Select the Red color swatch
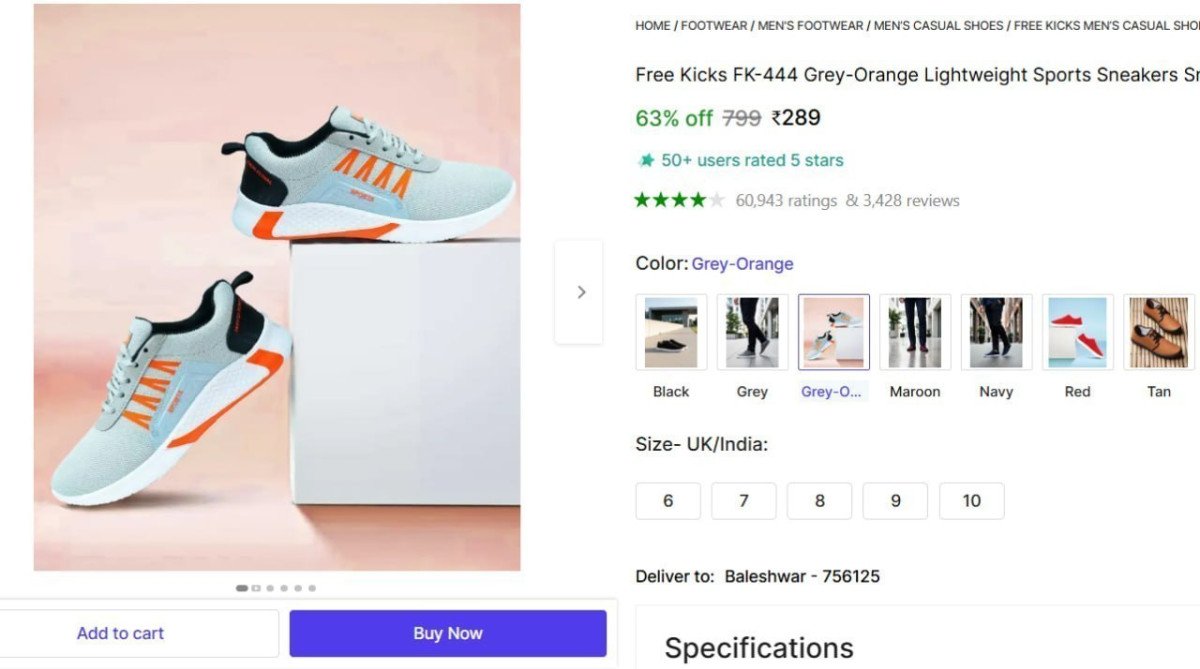 point(1077,331)
